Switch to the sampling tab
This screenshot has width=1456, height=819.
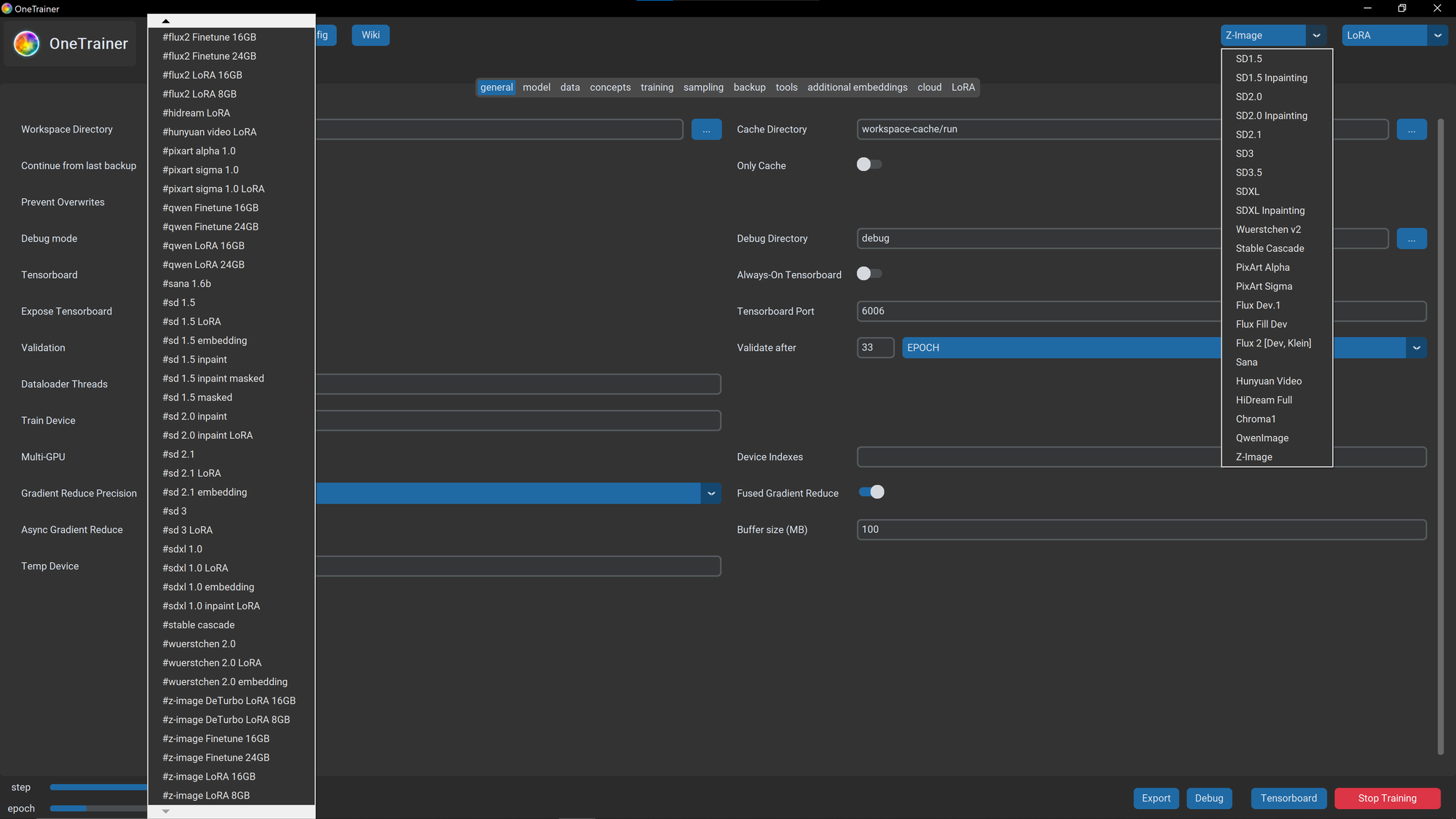click(703, 87)
